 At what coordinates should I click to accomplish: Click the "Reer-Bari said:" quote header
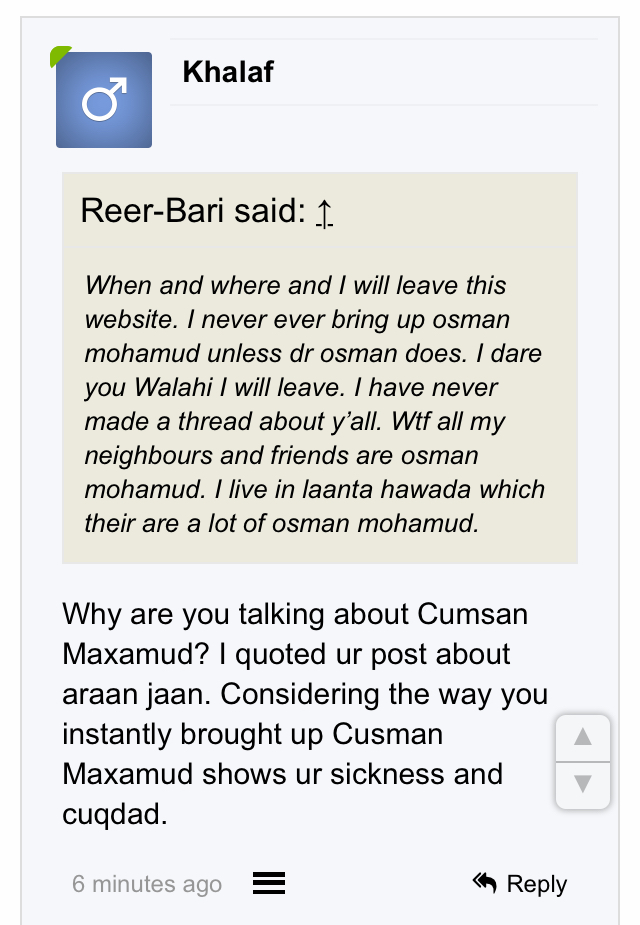(x=192, y=211)
